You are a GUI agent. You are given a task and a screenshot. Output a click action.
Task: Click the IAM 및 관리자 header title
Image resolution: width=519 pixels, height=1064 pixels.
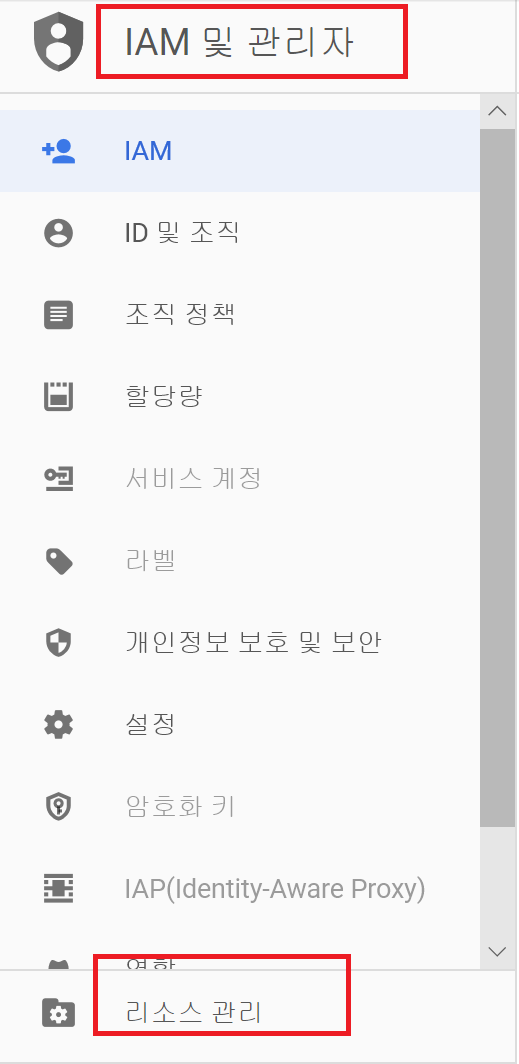tap(239, 43)
